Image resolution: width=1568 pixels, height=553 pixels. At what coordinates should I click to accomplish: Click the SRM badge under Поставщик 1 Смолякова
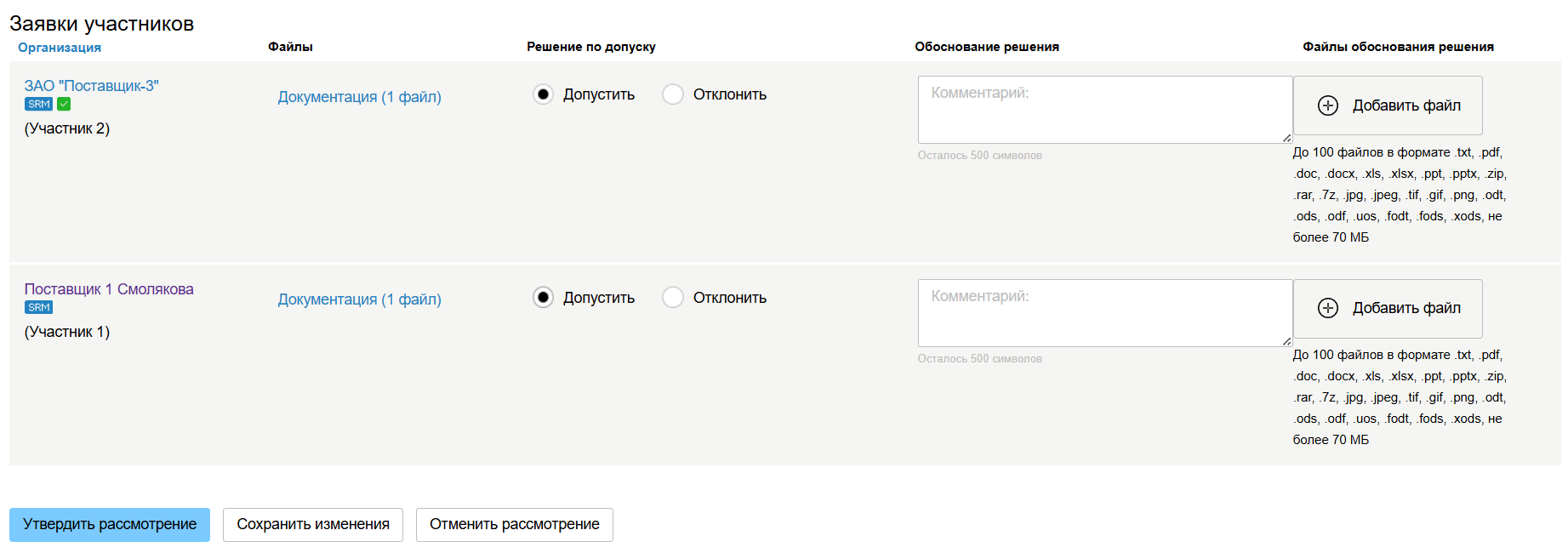coord(38,307)
